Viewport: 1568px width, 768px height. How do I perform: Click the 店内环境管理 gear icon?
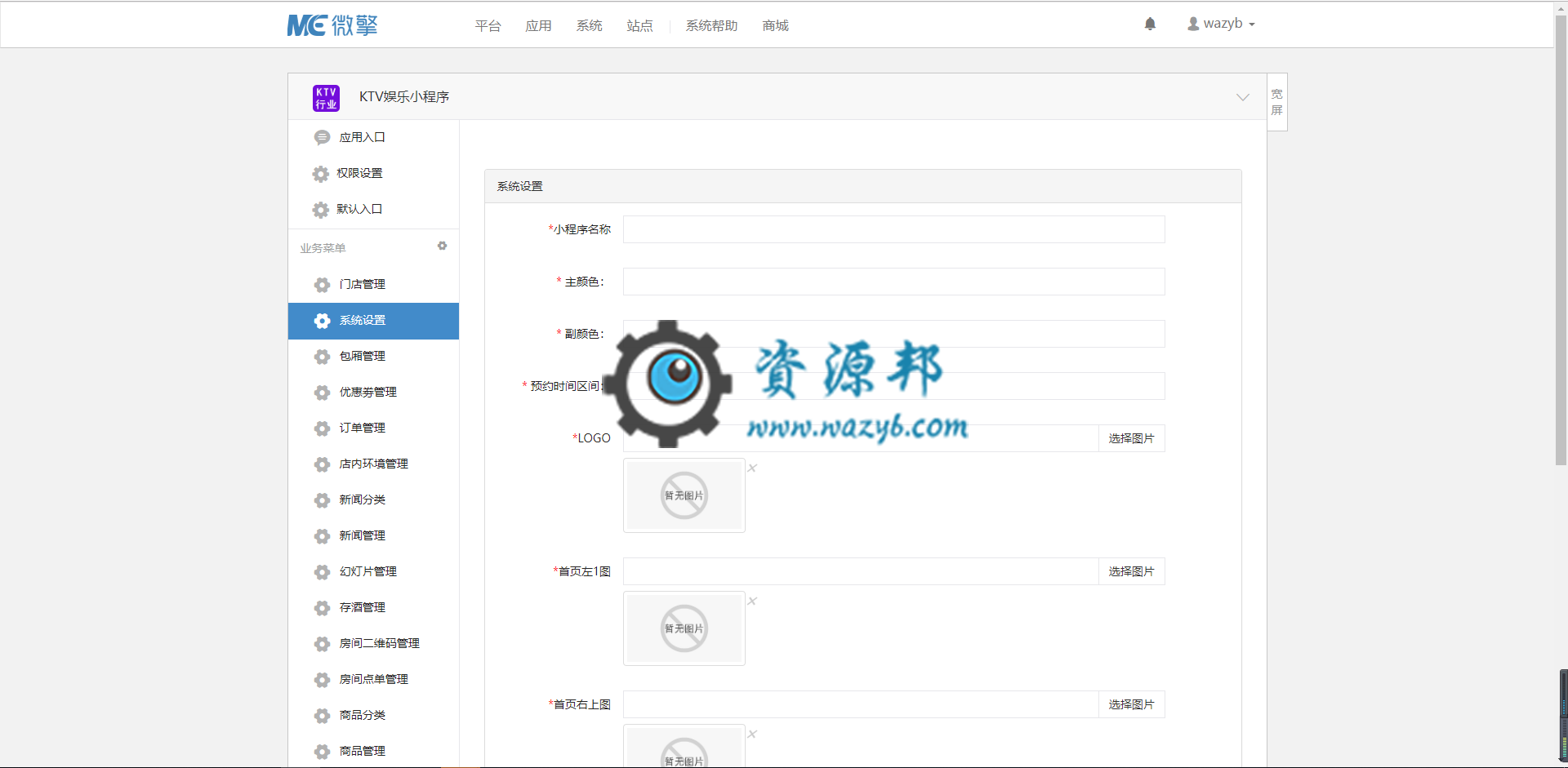click(x=322, y=464)
